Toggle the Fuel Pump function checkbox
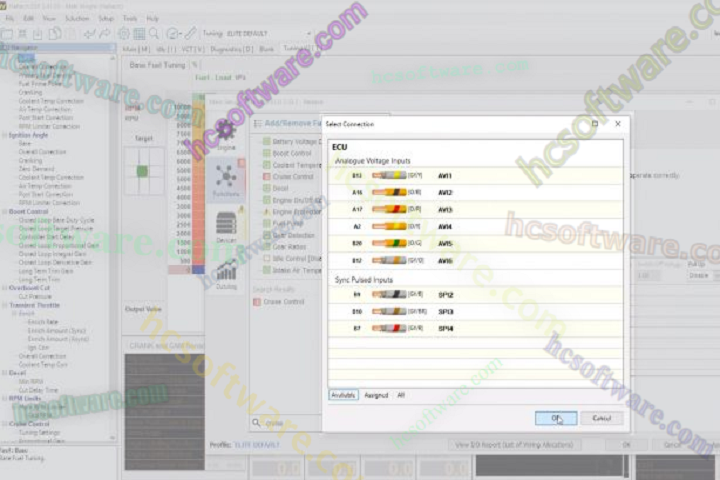 pyautogui.click(x=266, y=223)
